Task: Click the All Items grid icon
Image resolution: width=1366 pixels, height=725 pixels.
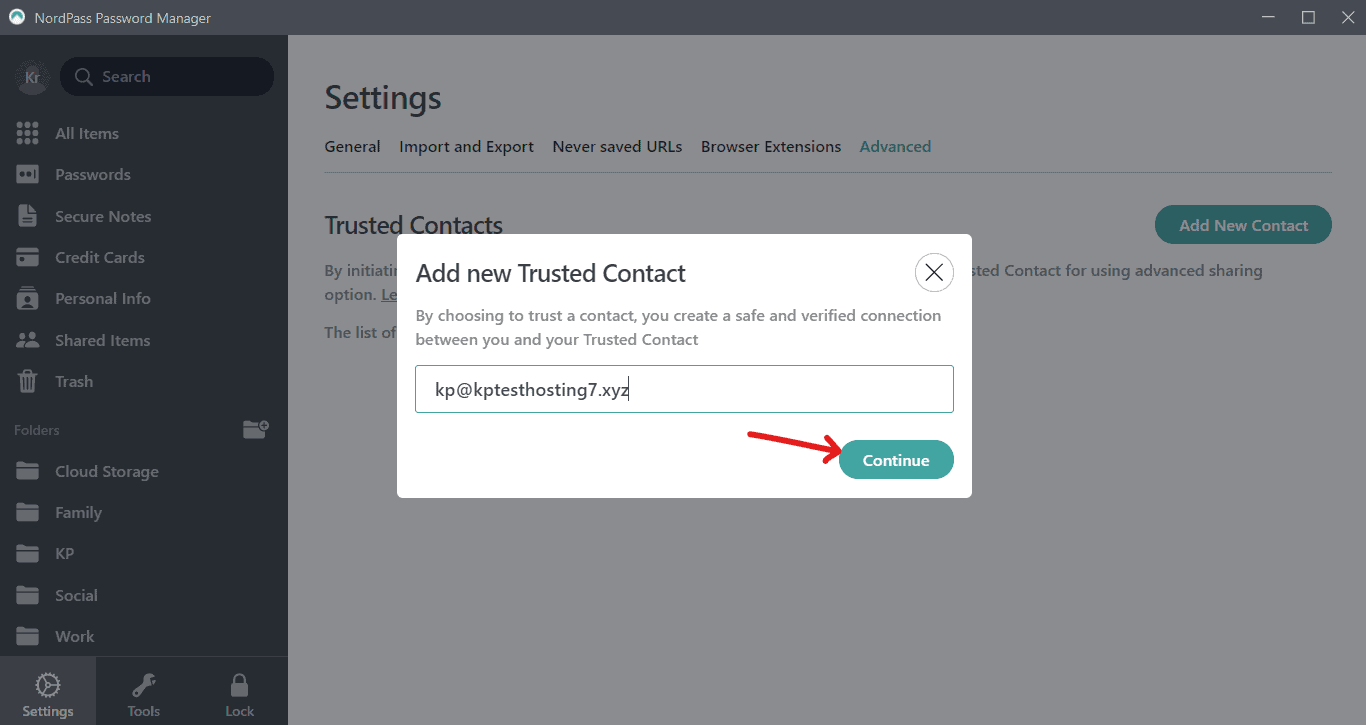Action: pyautogui.click(x=27, y=133)
